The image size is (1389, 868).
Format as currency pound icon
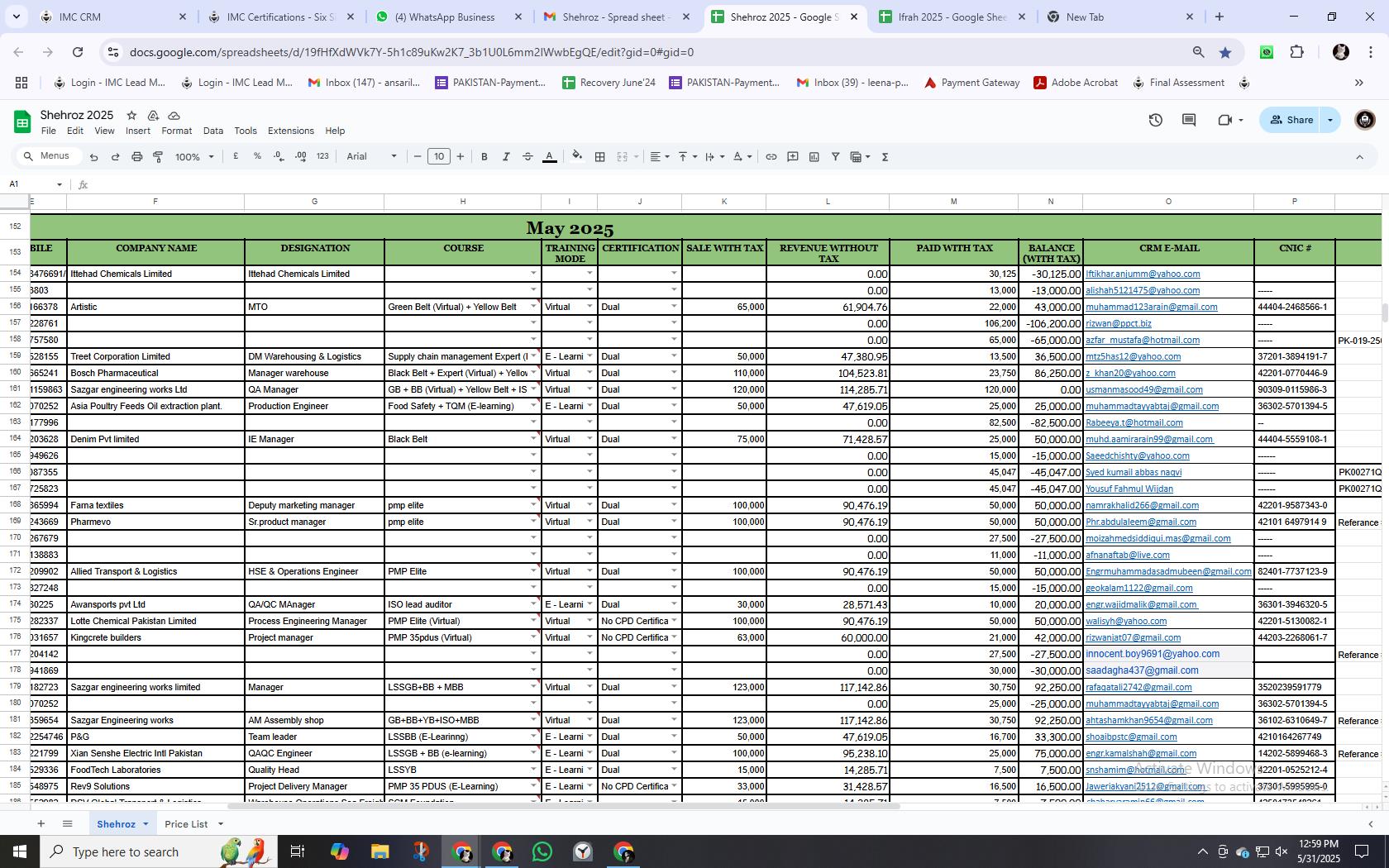pos(236,156)
